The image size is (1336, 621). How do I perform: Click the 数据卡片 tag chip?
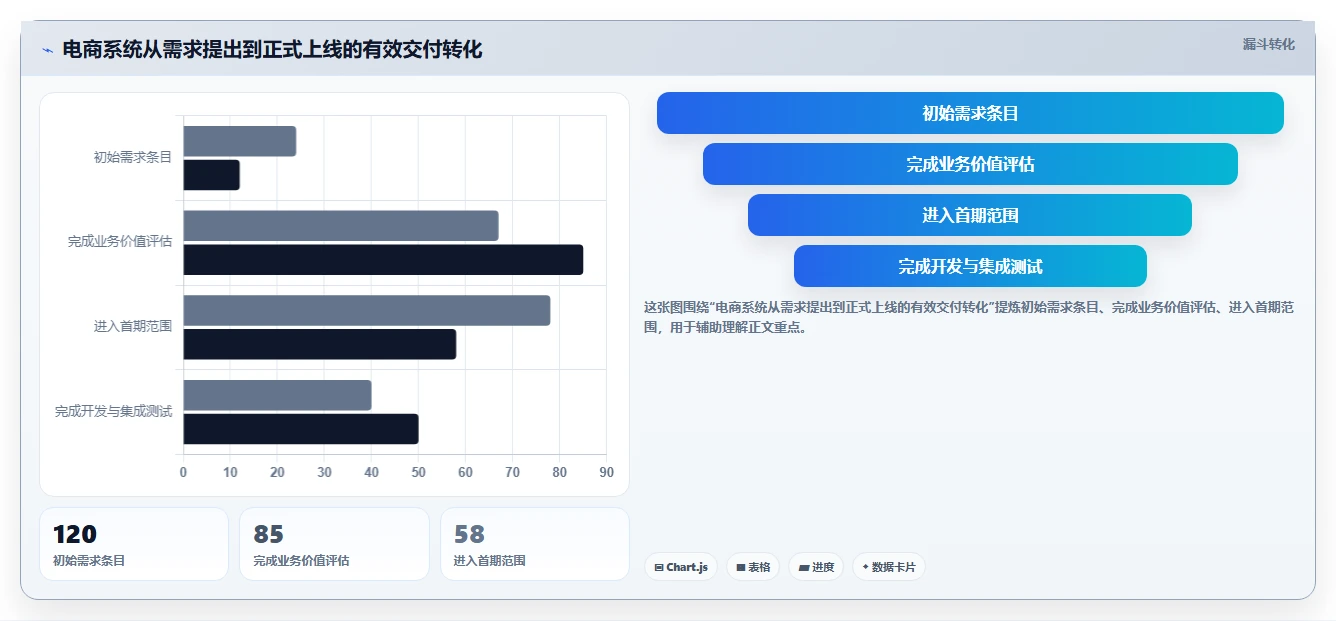(x=889, y=567)
